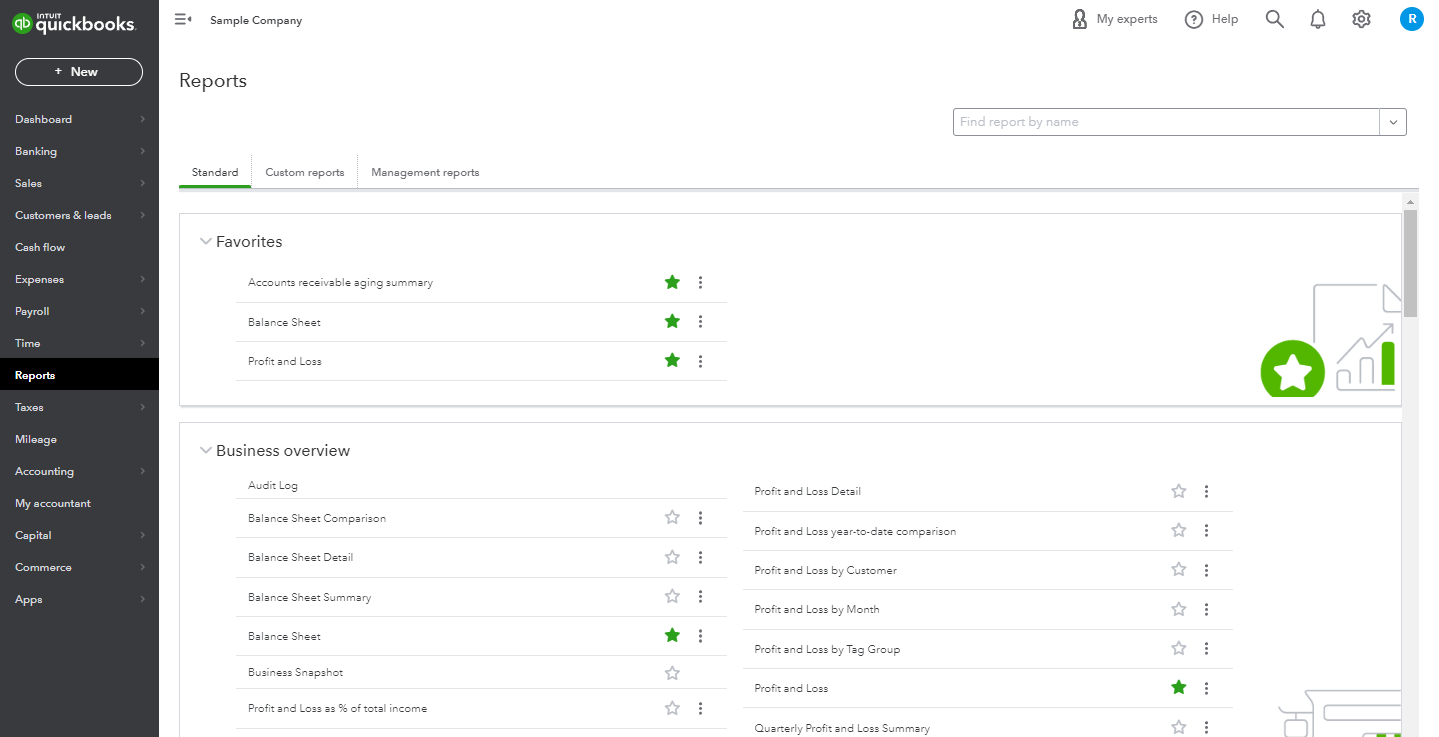Open the My experts icon
This screenshot has height=737, width=1439.
[1079, 19]
